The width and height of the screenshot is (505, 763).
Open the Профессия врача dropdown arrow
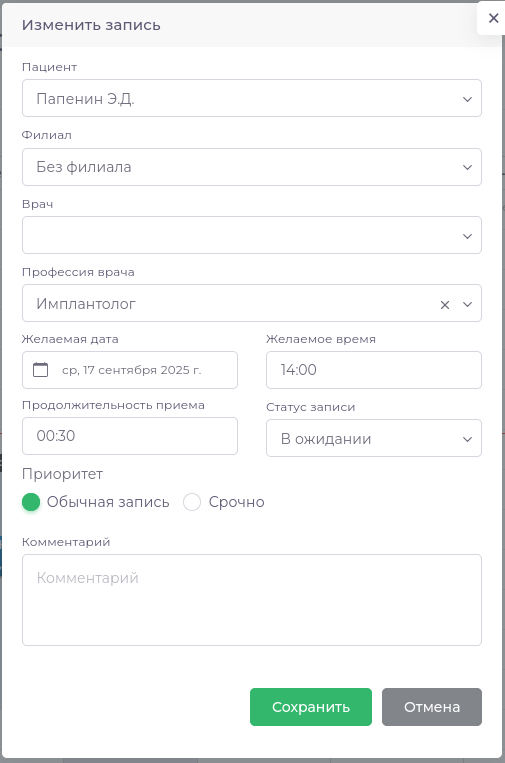coord(467,304)
